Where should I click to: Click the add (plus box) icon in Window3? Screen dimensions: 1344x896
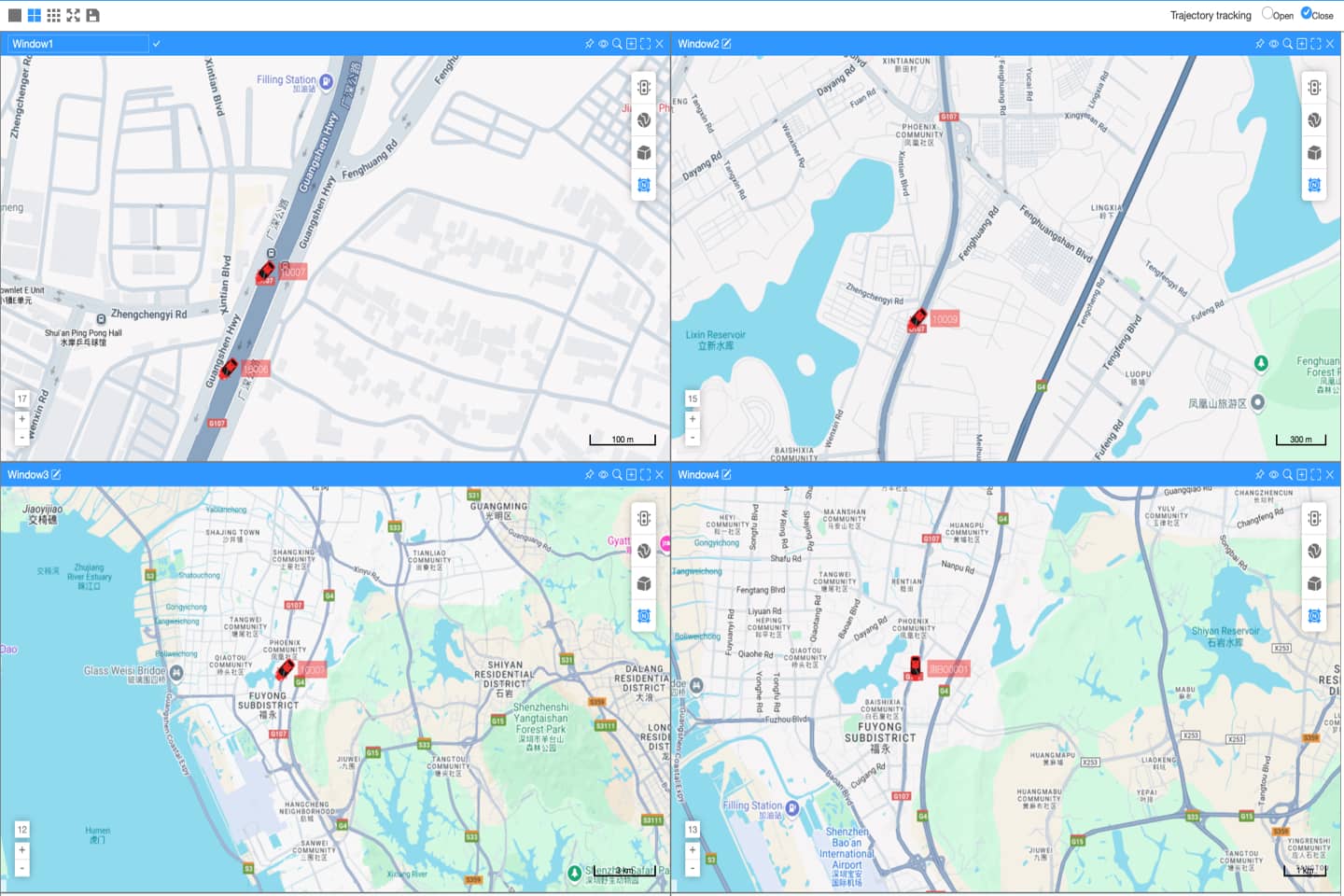point(631,475)
